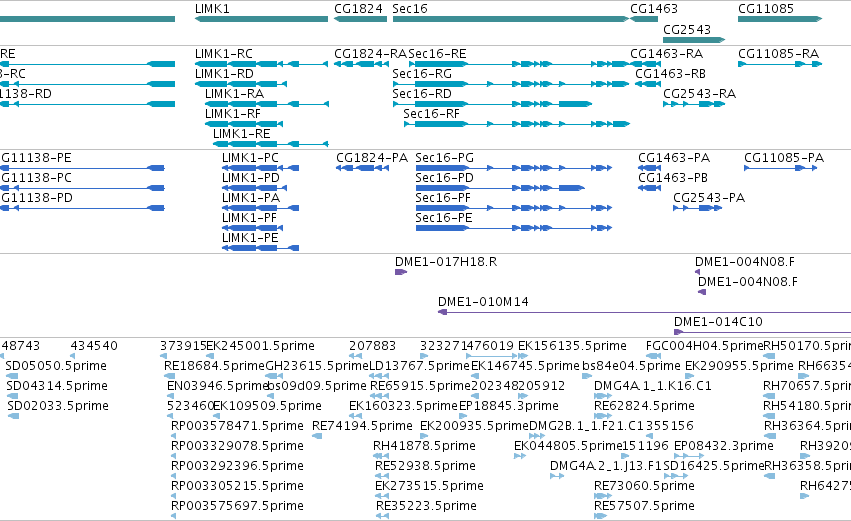Viewport: 851px width, 521px height.
Task: Open the LIMK1-PE protein feature
Action: pos(261,249)
